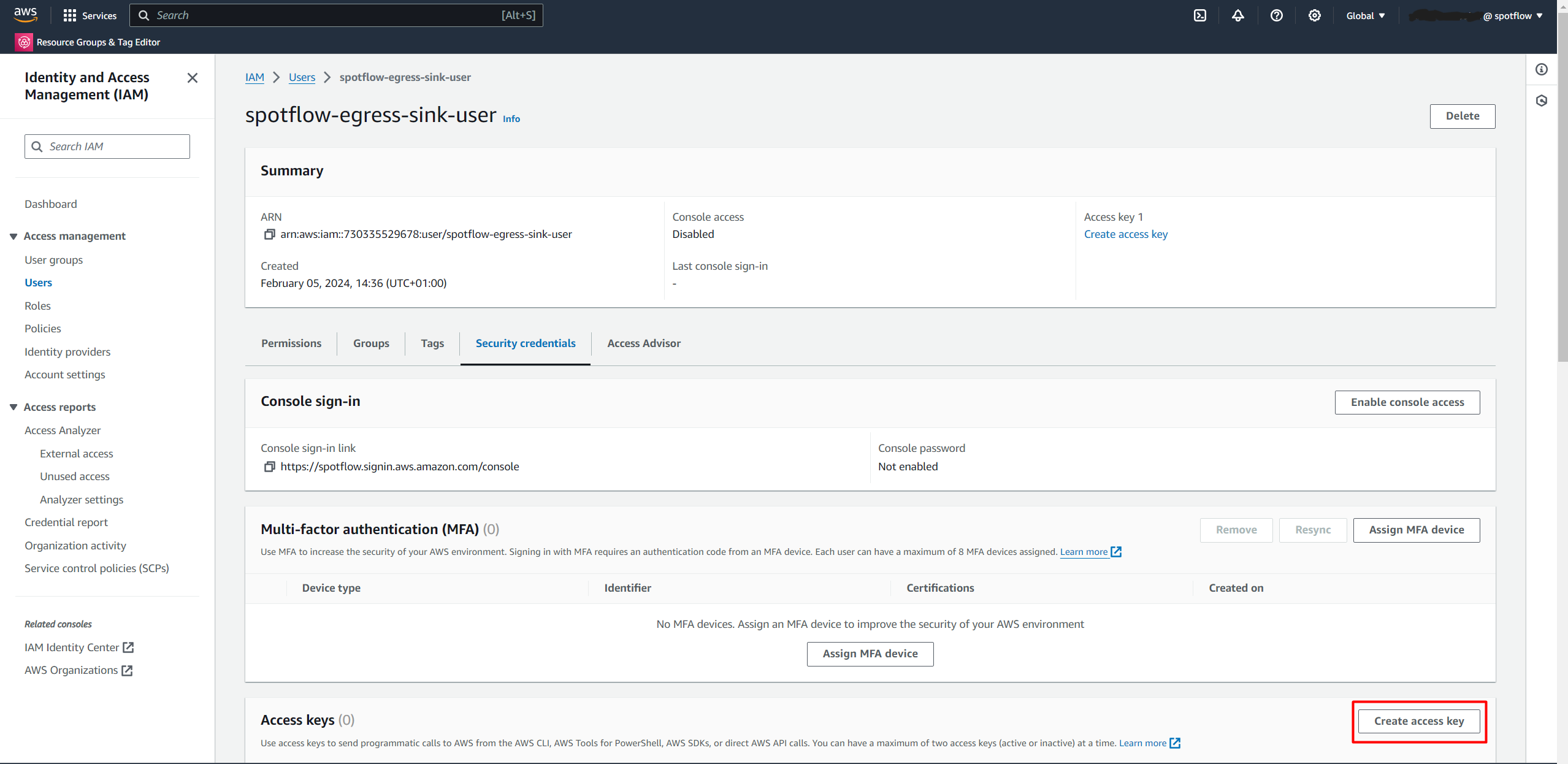Open Access keys Learn more link
The image size is (1568, 764).
[x=1149, y=743]
